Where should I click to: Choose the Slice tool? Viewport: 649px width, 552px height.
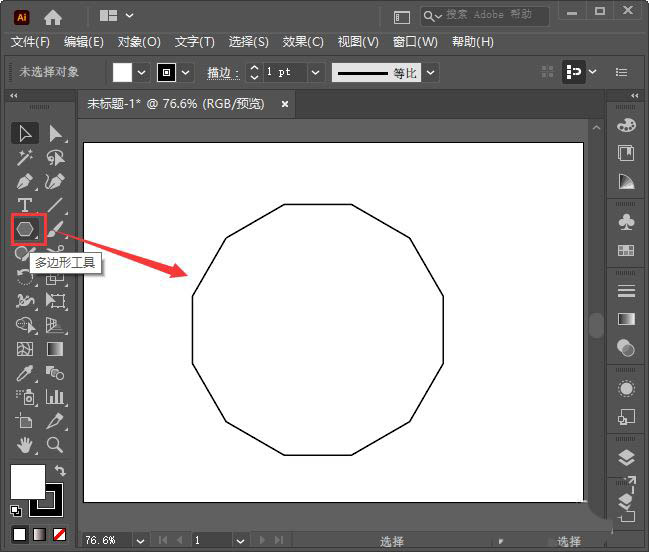coord(55,421)
